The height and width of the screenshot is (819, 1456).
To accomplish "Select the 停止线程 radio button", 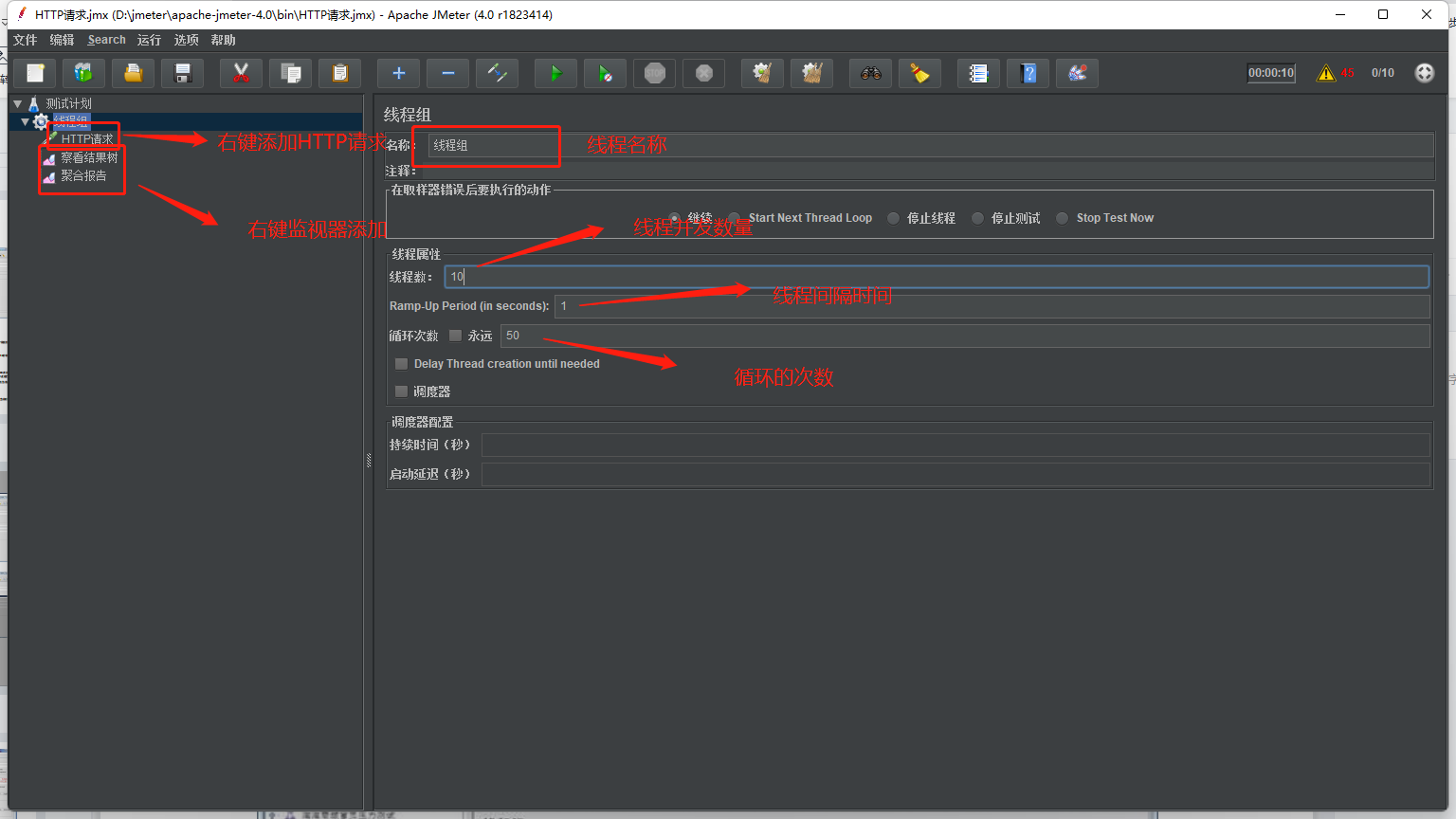I will [x=893, y=218].
